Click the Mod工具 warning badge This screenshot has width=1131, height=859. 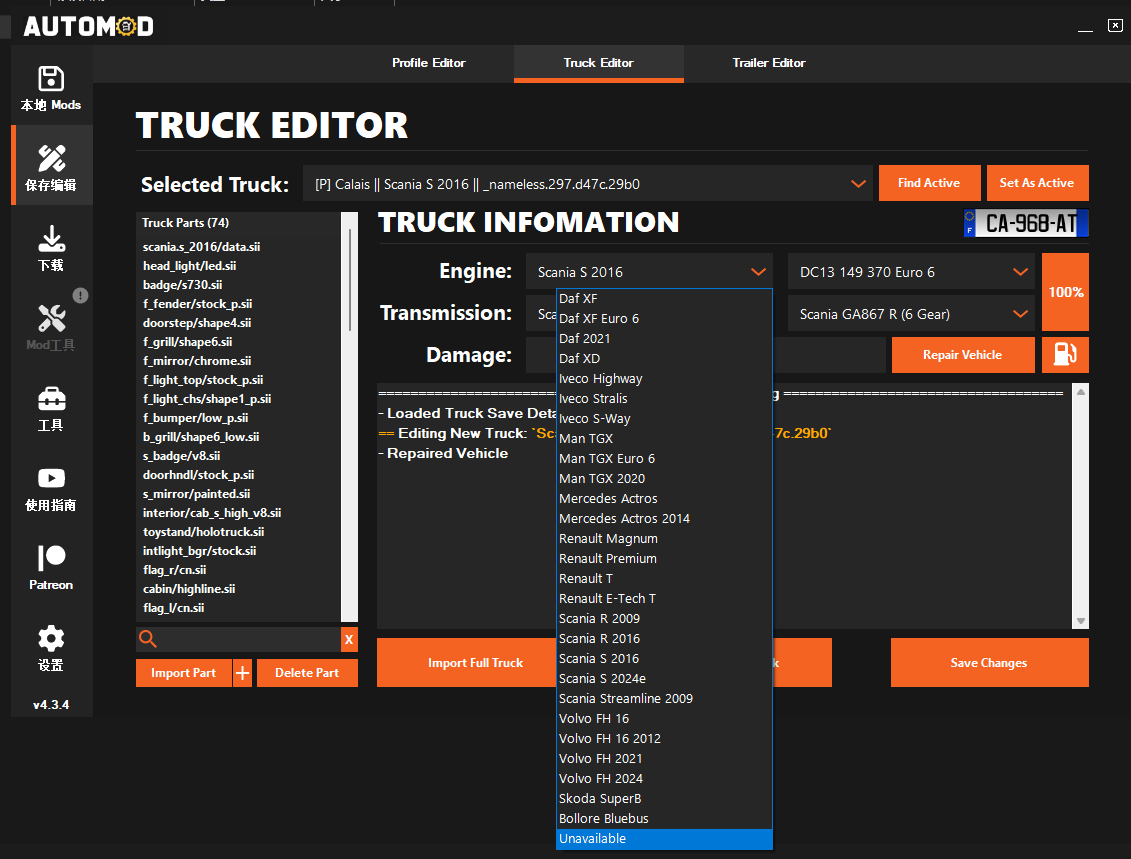click(x=81, y=295)
